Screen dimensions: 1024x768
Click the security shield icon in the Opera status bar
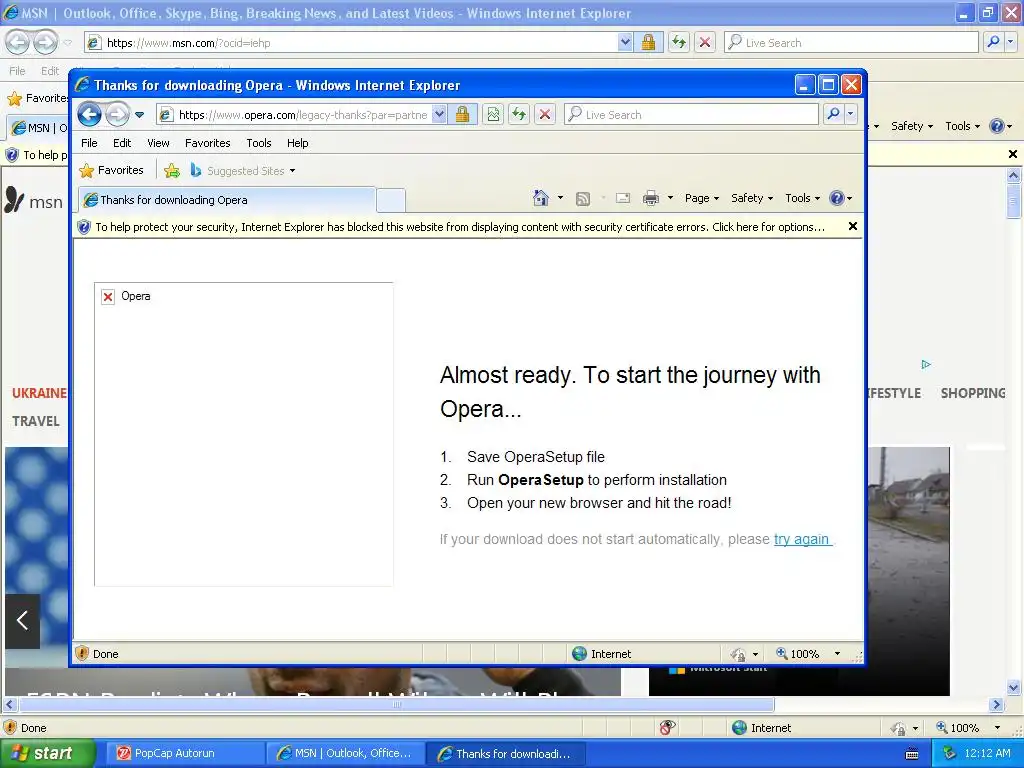[82, 653]
